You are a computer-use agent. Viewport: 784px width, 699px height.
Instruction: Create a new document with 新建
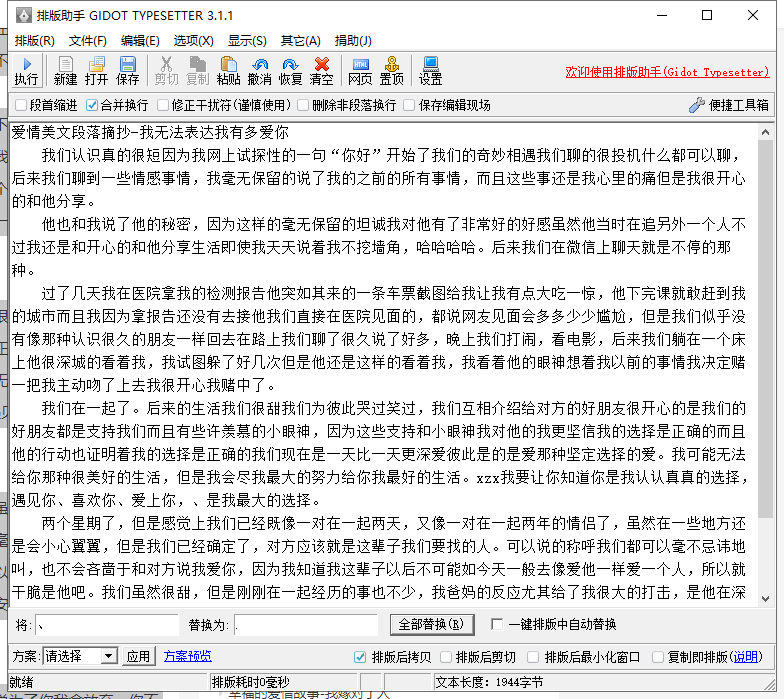(65, 71)
